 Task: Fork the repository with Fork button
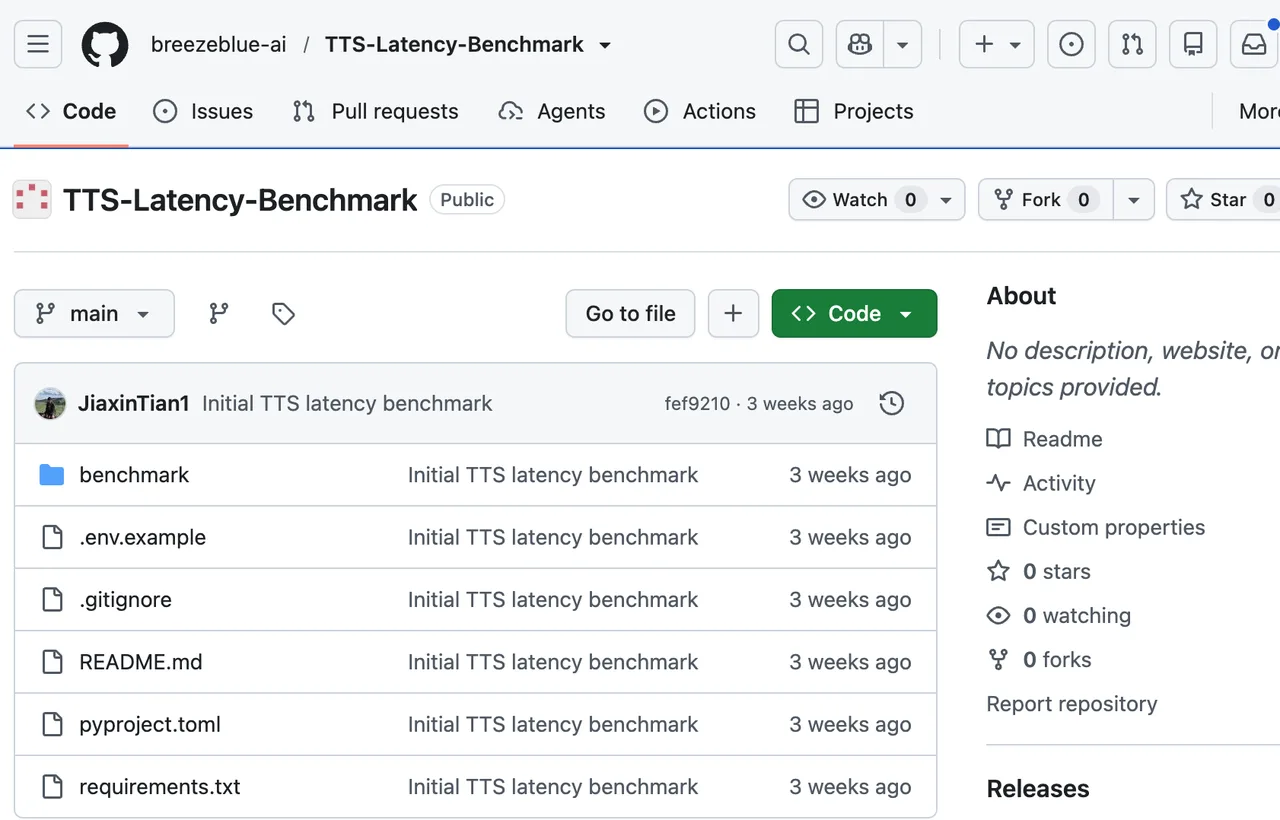click(1046, 200)
